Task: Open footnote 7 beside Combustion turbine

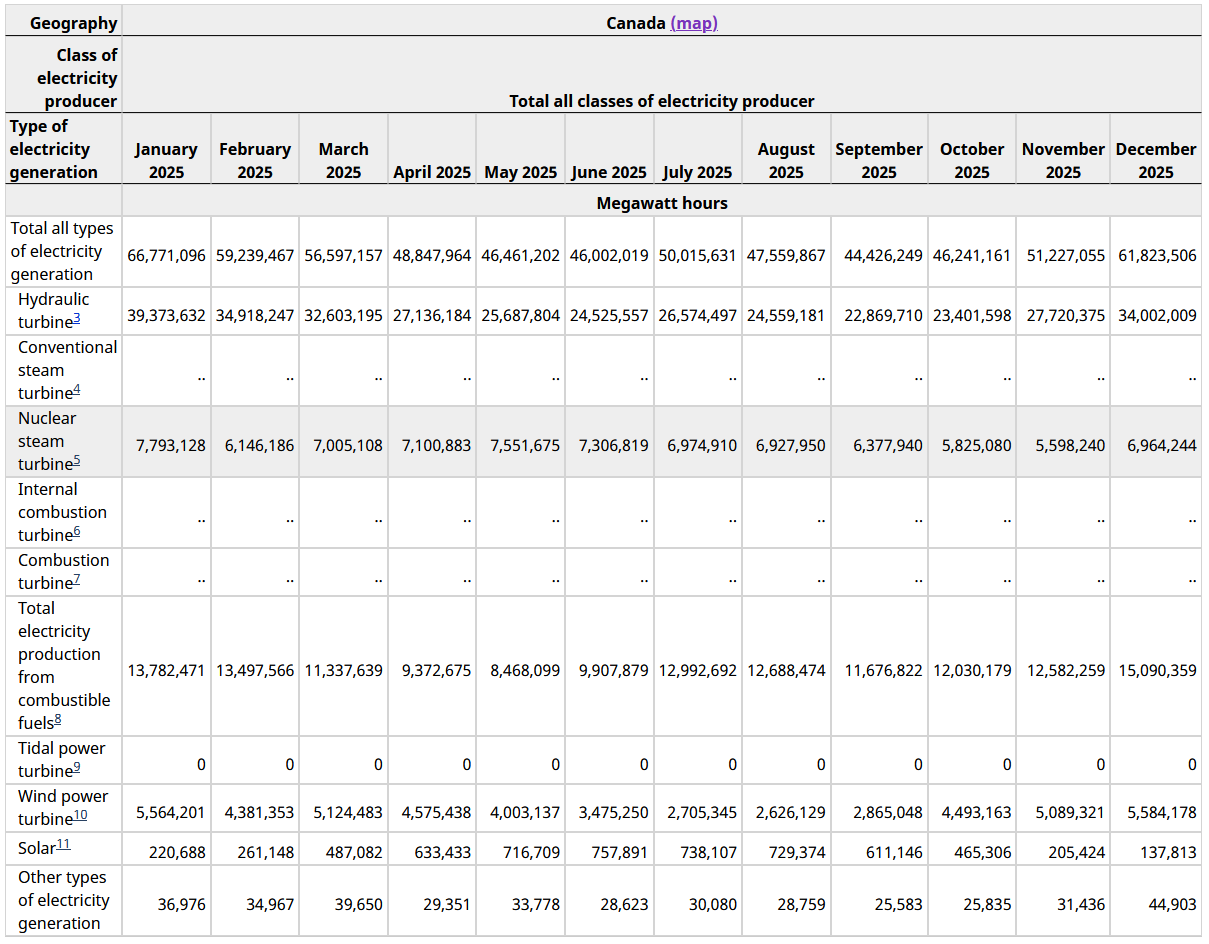Action: 77,581
